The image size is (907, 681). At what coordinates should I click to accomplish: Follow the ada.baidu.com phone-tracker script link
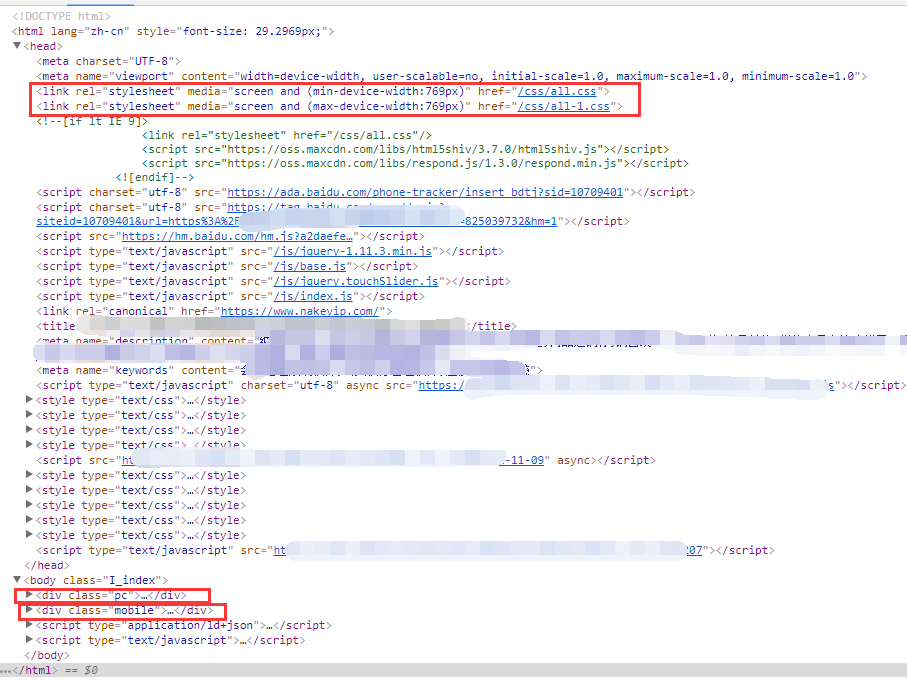[x=425, y=192]
